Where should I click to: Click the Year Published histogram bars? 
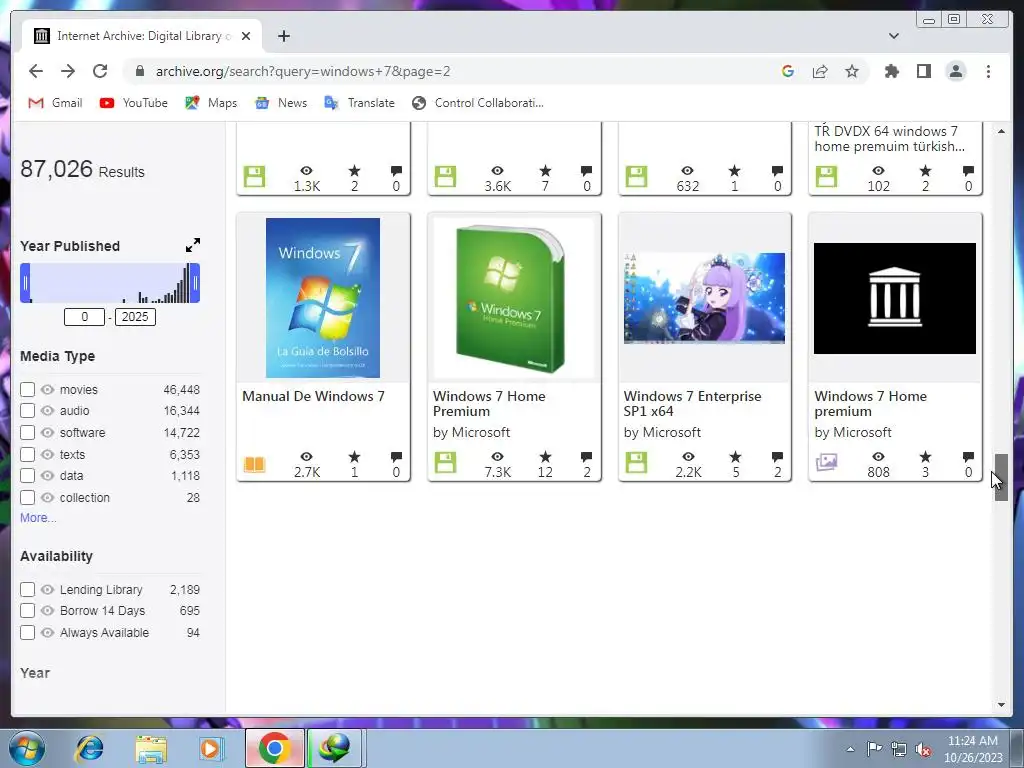(110, 283)
